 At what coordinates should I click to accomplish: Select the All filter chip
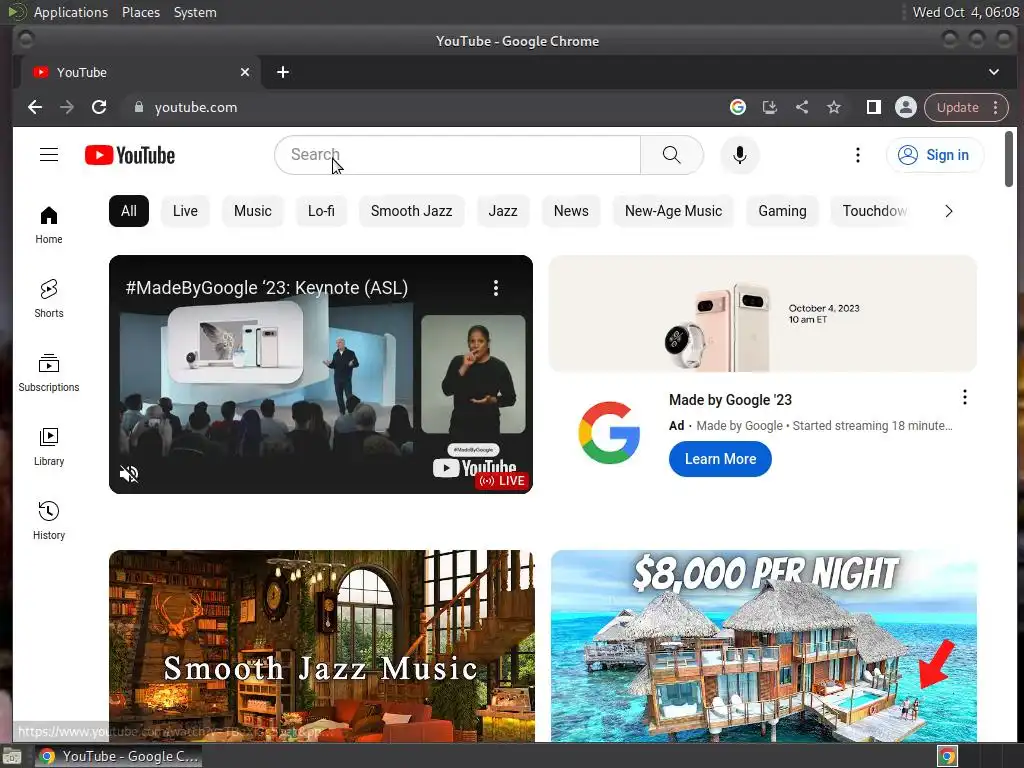coord(129,211)
